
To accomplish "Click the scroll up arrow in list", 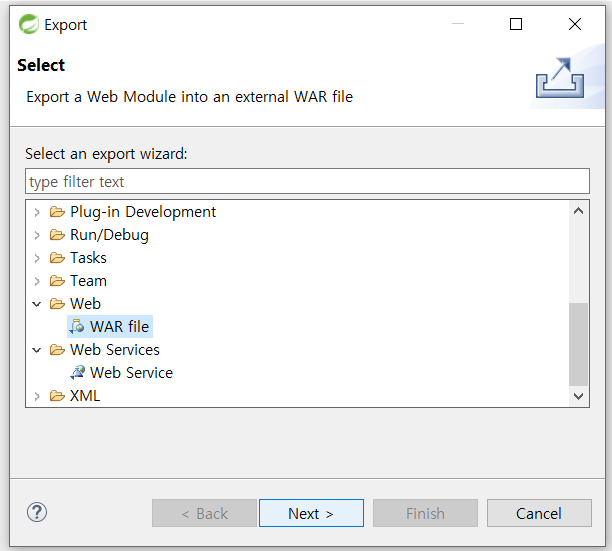I will [x=578, y=211].
